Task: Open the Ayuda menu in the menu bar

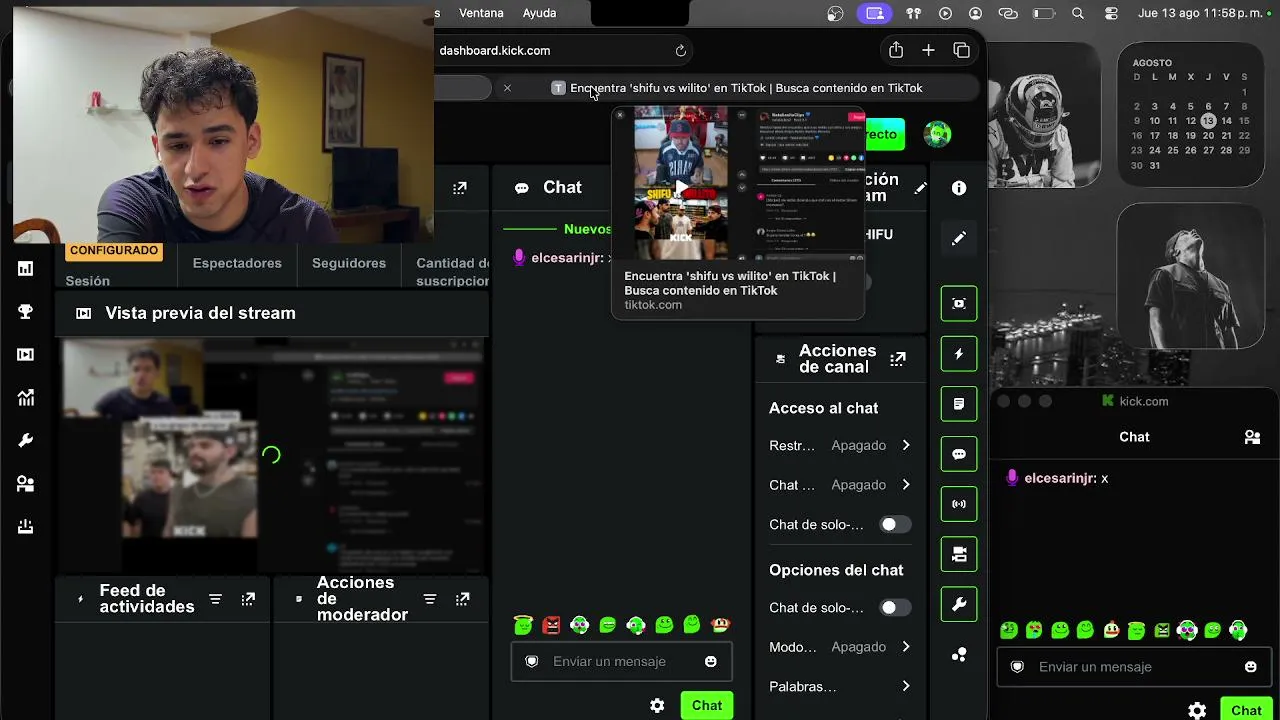Action: click(x=539, y=13)
